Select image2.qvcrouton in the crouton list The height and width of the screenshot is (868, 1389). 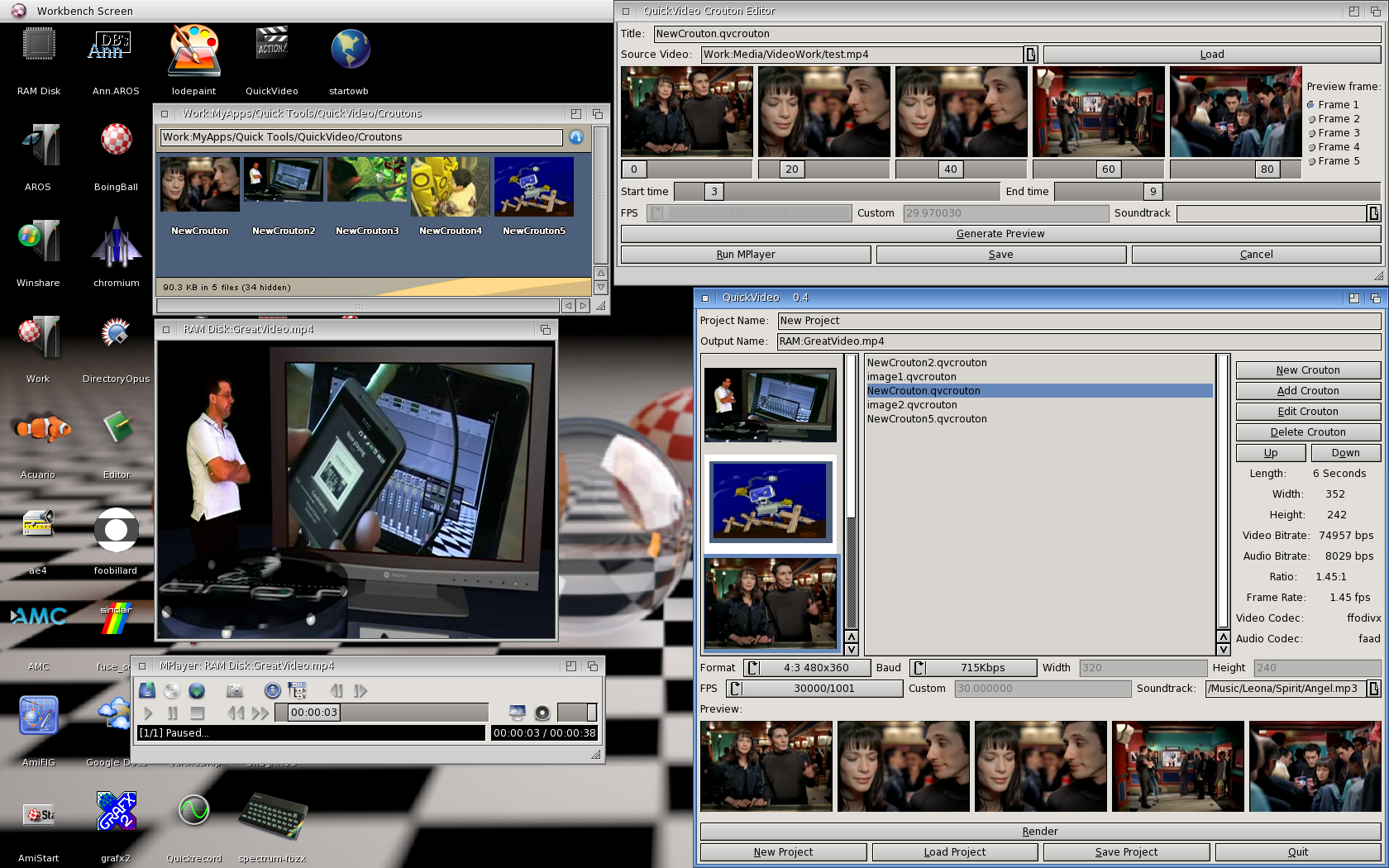click(912, 405)
